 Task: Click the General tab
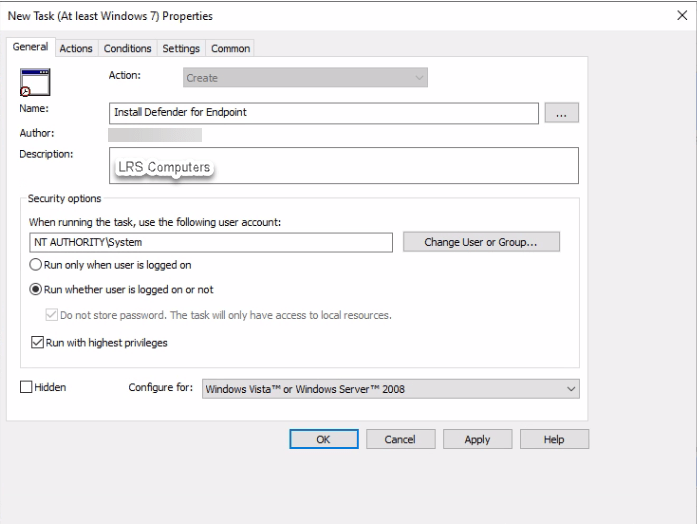(x=30, y=47)
